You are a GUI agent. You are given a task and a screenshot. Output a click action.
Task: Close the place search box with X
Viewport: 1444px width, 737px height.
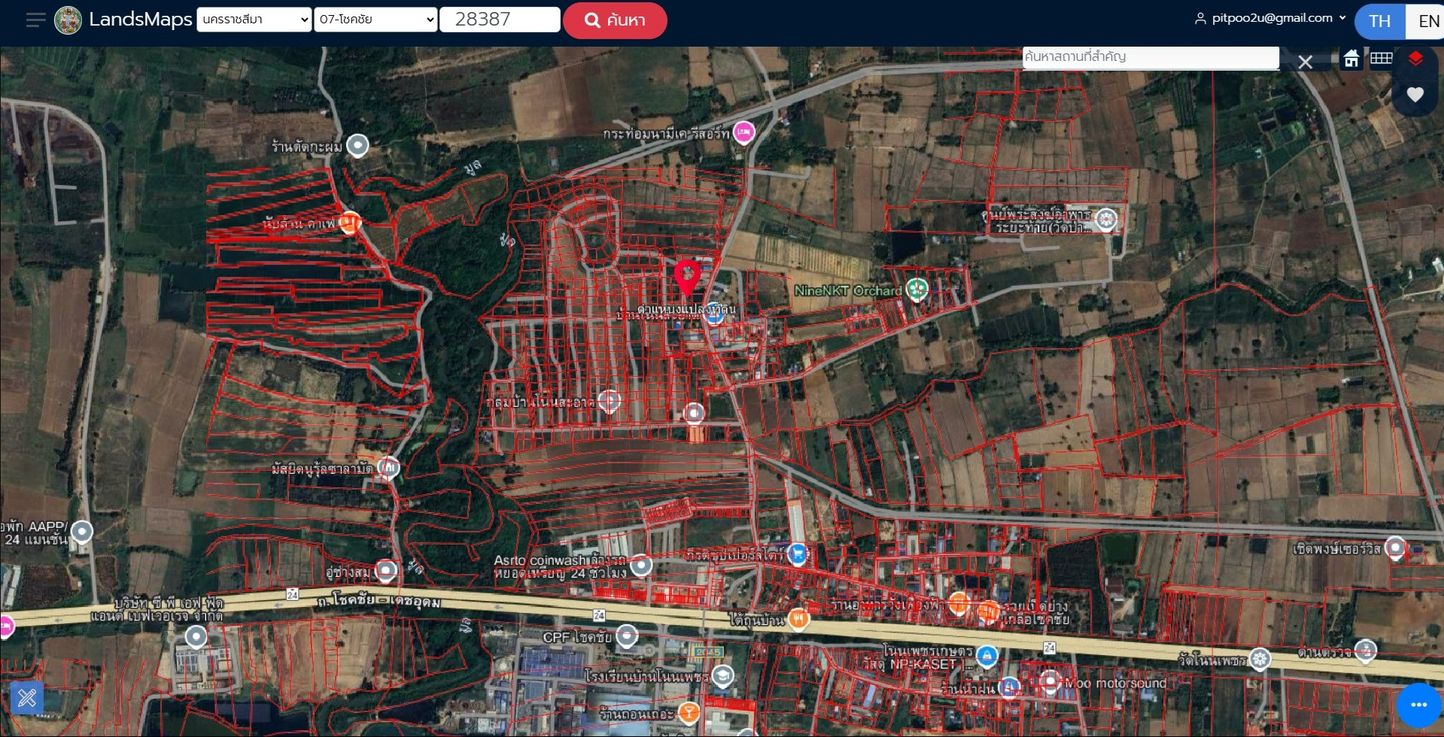(1305, 62)
